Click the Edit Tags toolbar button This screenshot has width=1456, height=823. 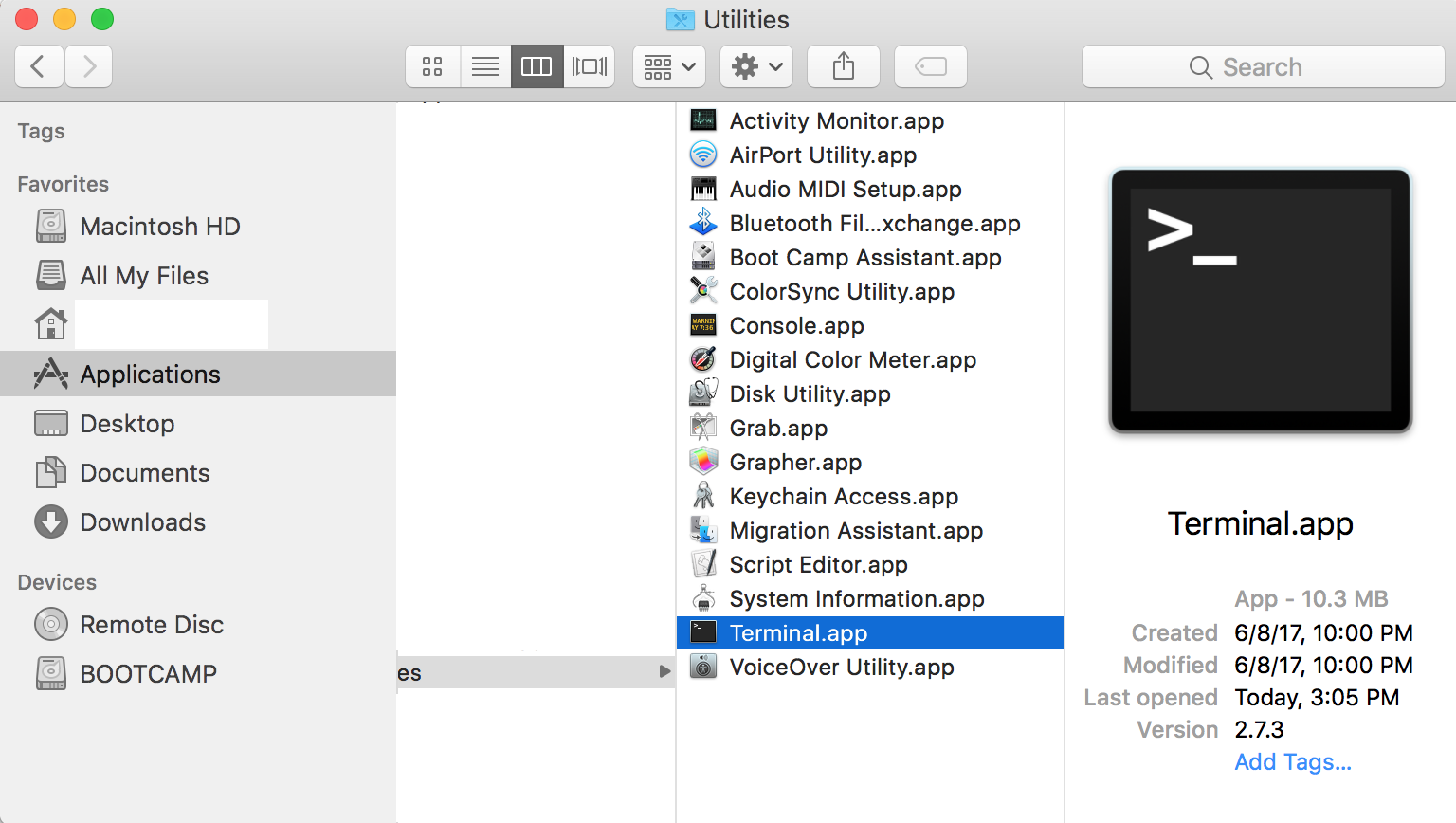pos(931,66)
